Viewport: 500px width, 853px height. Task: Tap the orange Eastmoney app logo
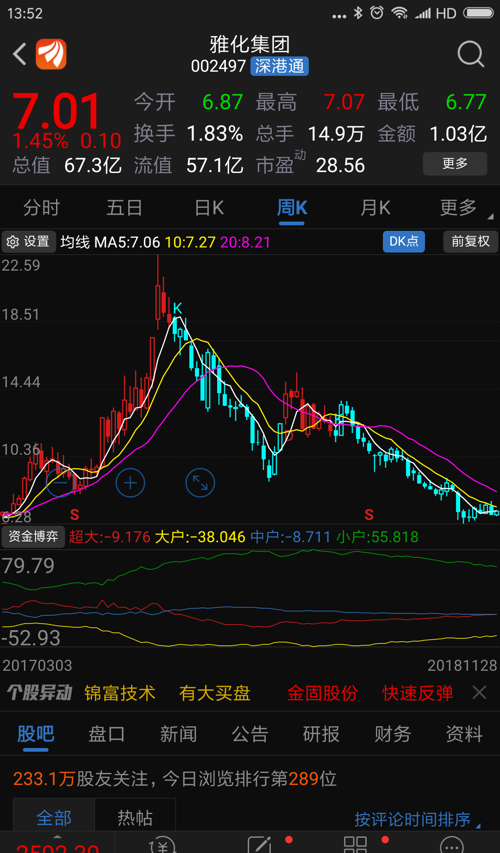(51, 54)
